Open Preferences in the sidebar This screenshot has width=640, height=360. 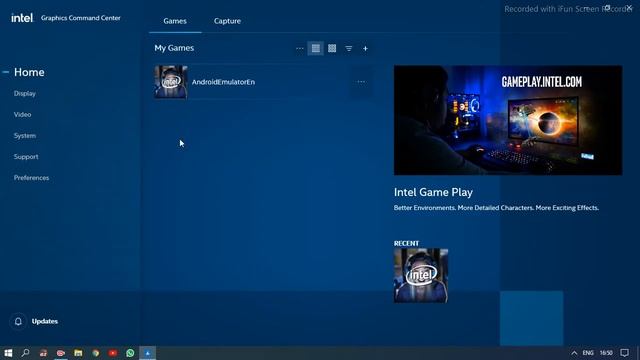(31, 178)
